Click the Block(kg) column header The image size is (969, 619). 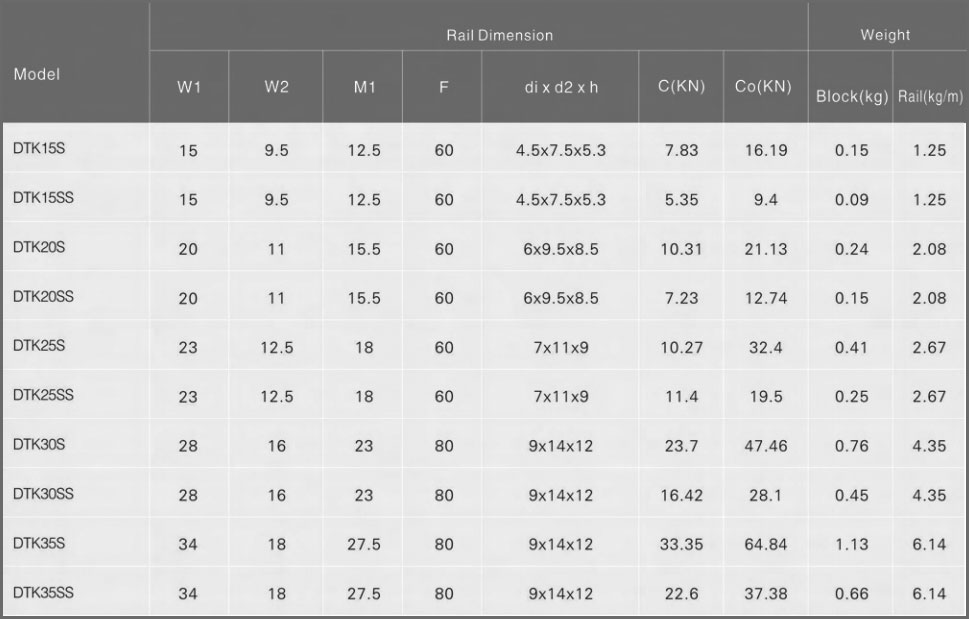[x=852, y=96]
